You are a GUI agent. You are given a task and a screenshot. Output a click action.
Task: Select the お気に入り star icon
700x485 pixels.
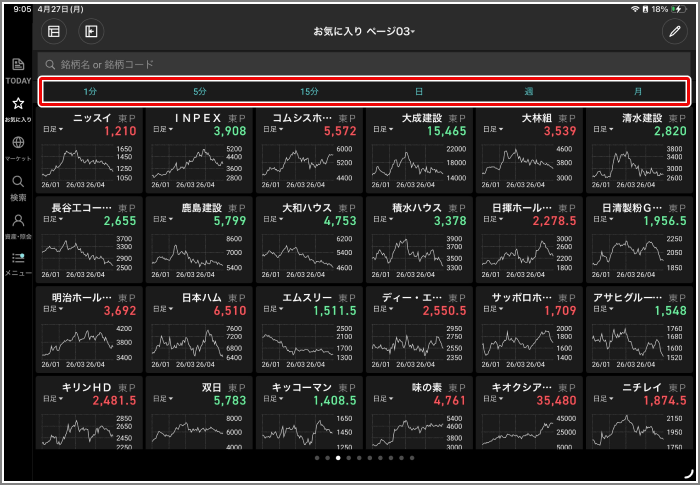(18, 108)
